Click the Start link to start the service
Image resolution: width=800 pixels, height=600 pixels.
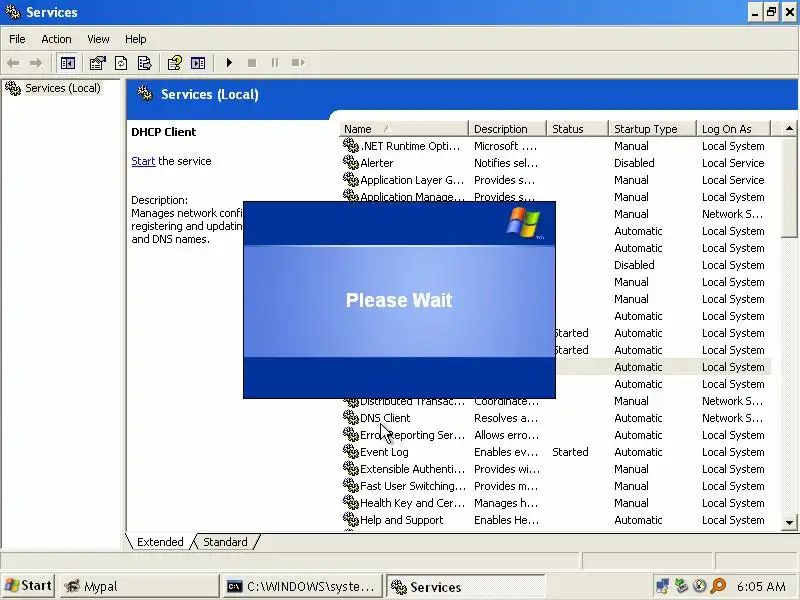pos(143,161)
